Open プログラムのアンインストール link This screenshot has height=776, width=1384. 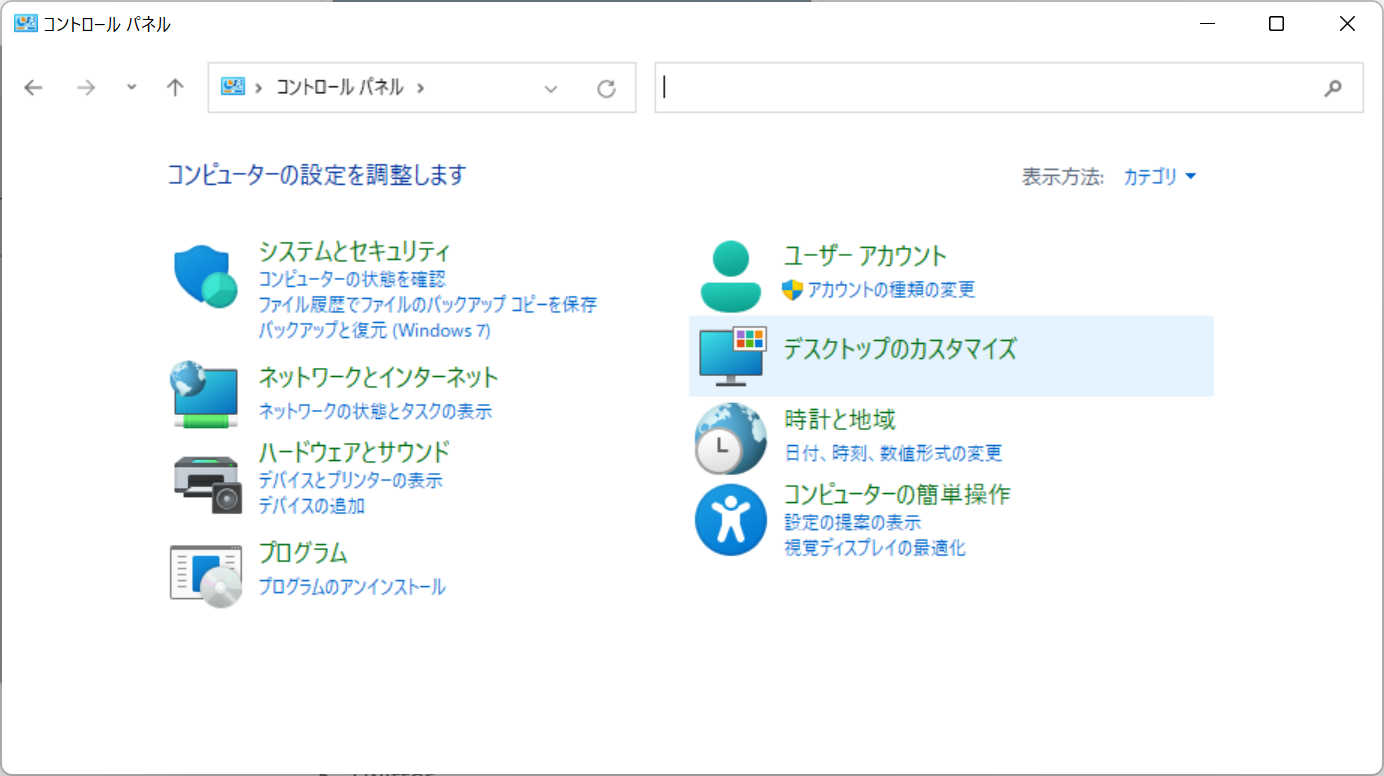pos(352,587)
